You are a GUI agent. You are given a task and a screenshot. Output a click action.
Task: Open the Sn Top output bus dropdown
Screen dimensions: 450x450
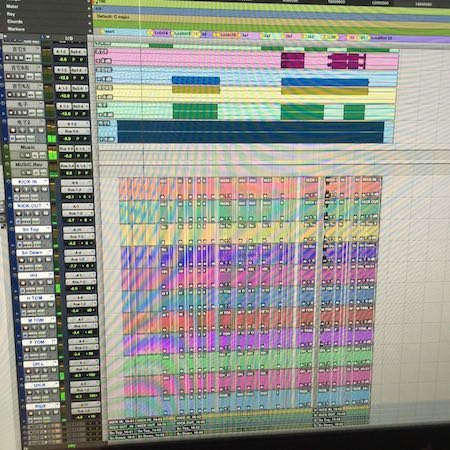click(79, 237)
